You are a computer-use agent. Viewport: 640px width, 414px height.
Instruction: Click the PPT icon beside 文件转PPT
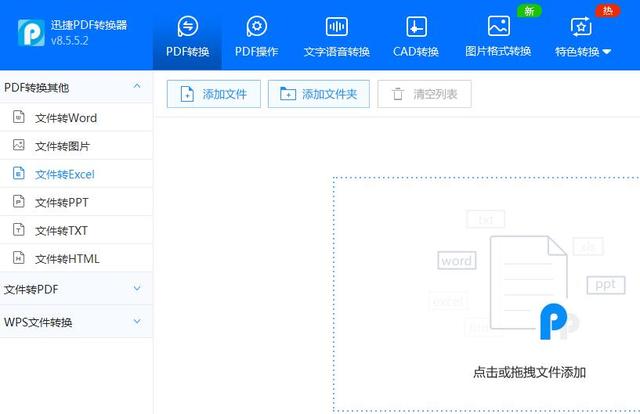pos(19,201)
